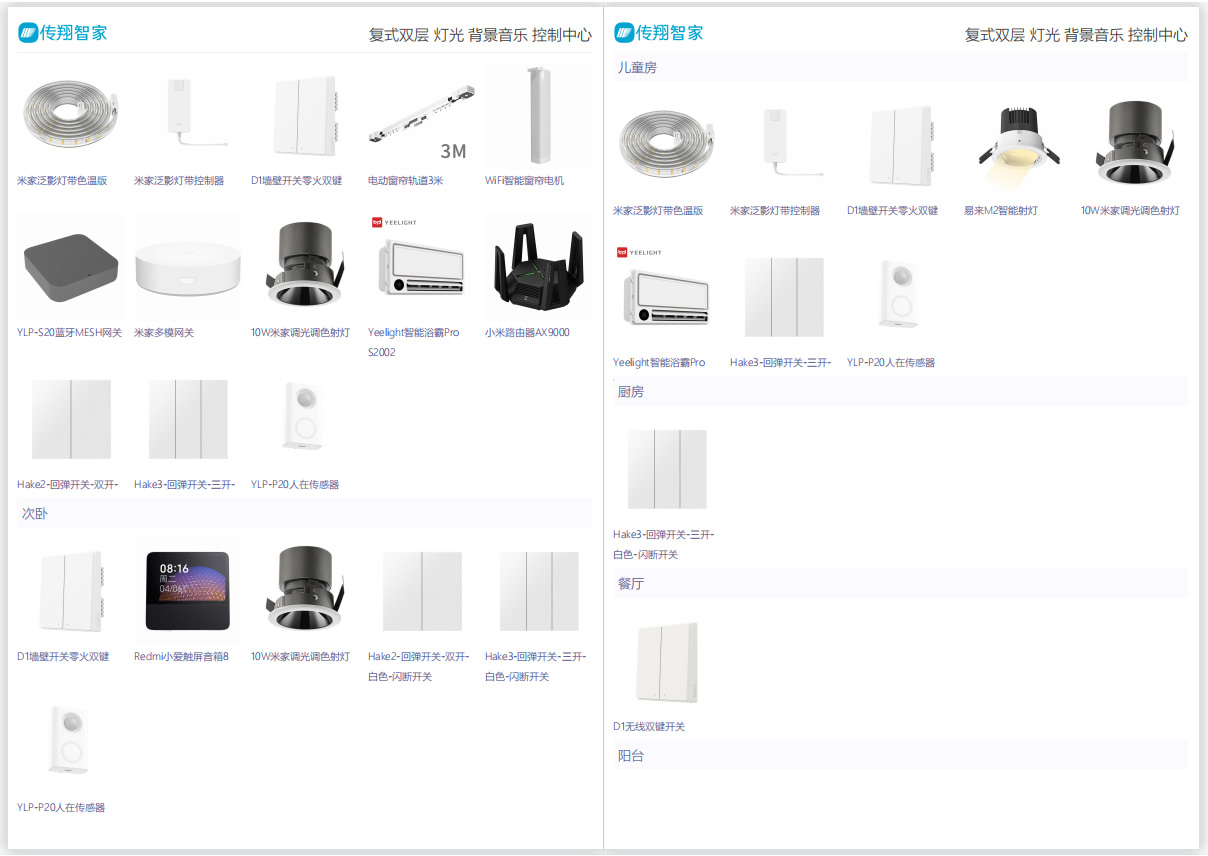Screen dimensions: 1208x856
Task: Select the Hake2 double switch image in 次卧
Action: tap(421, 590)
